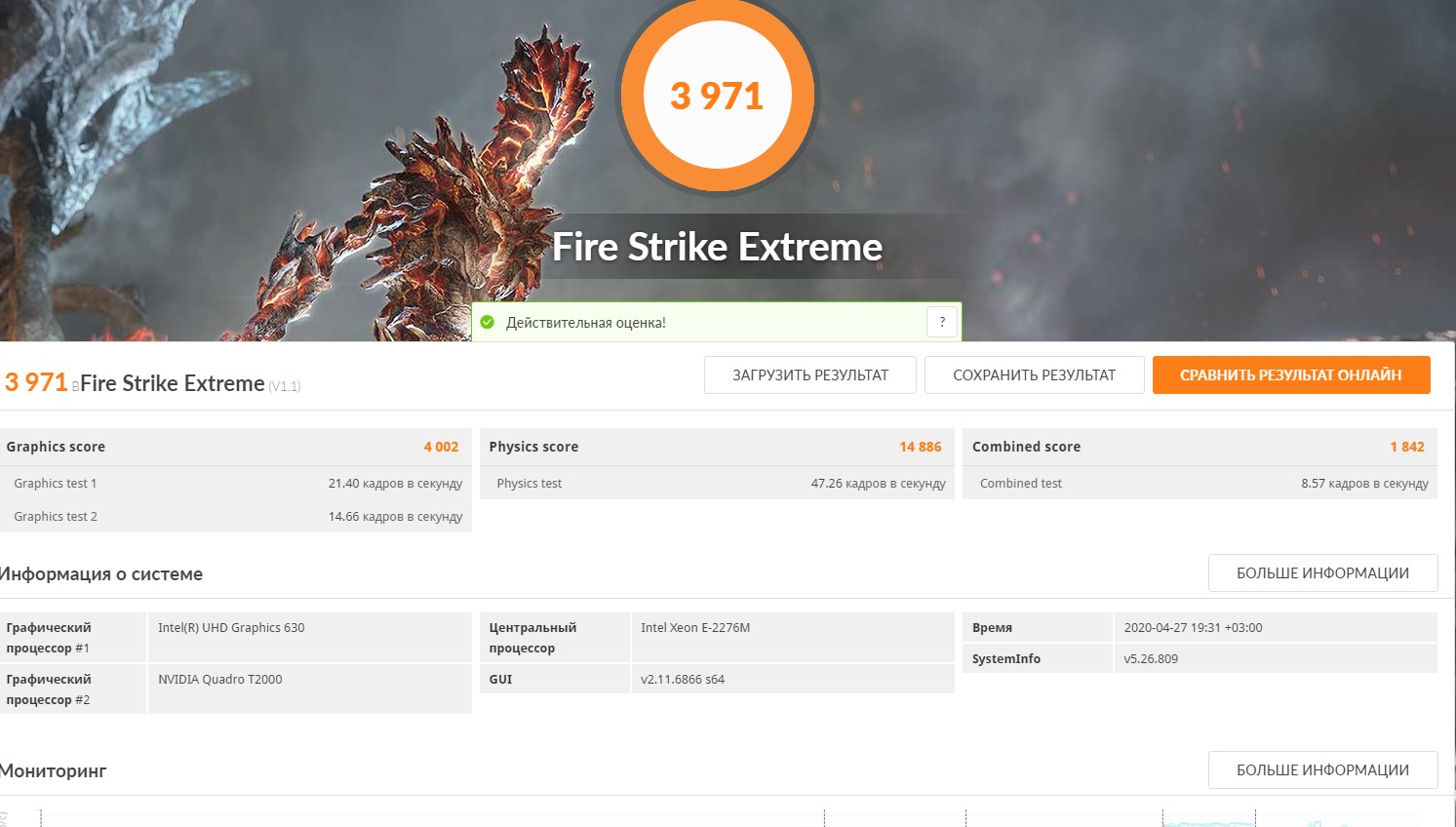Select the 14.66 кадров в секунду value

click(x=395, y=517)
